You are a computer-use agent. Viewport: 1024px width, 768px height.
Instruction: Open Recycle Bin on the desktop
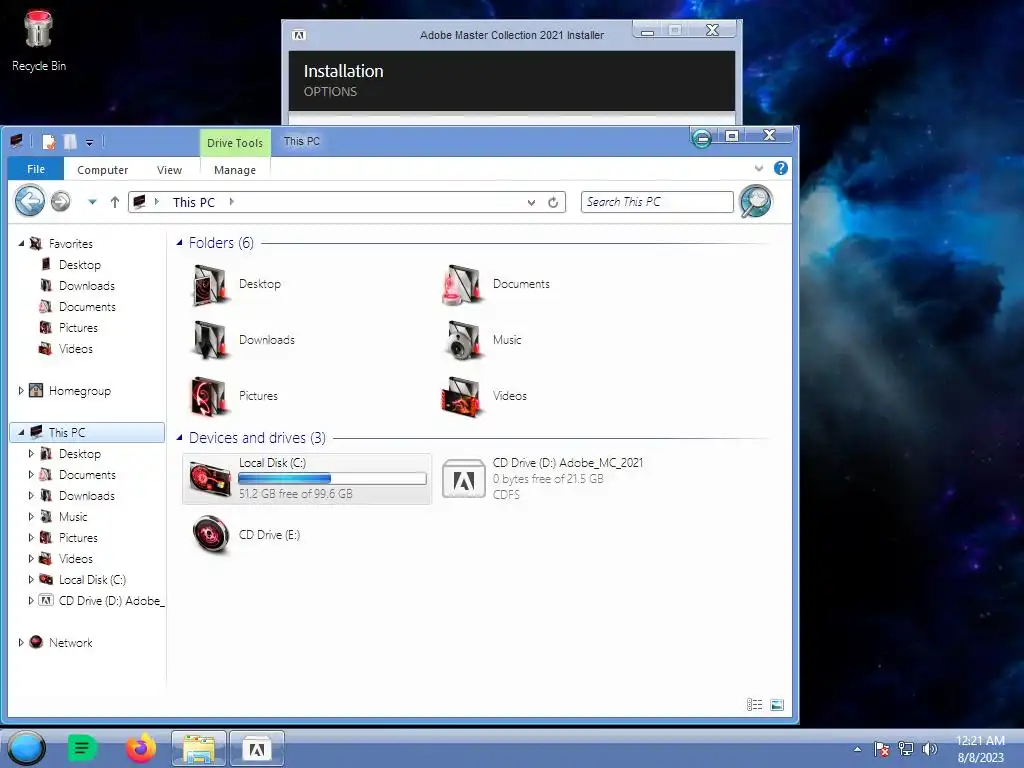[x=39, y=40]
